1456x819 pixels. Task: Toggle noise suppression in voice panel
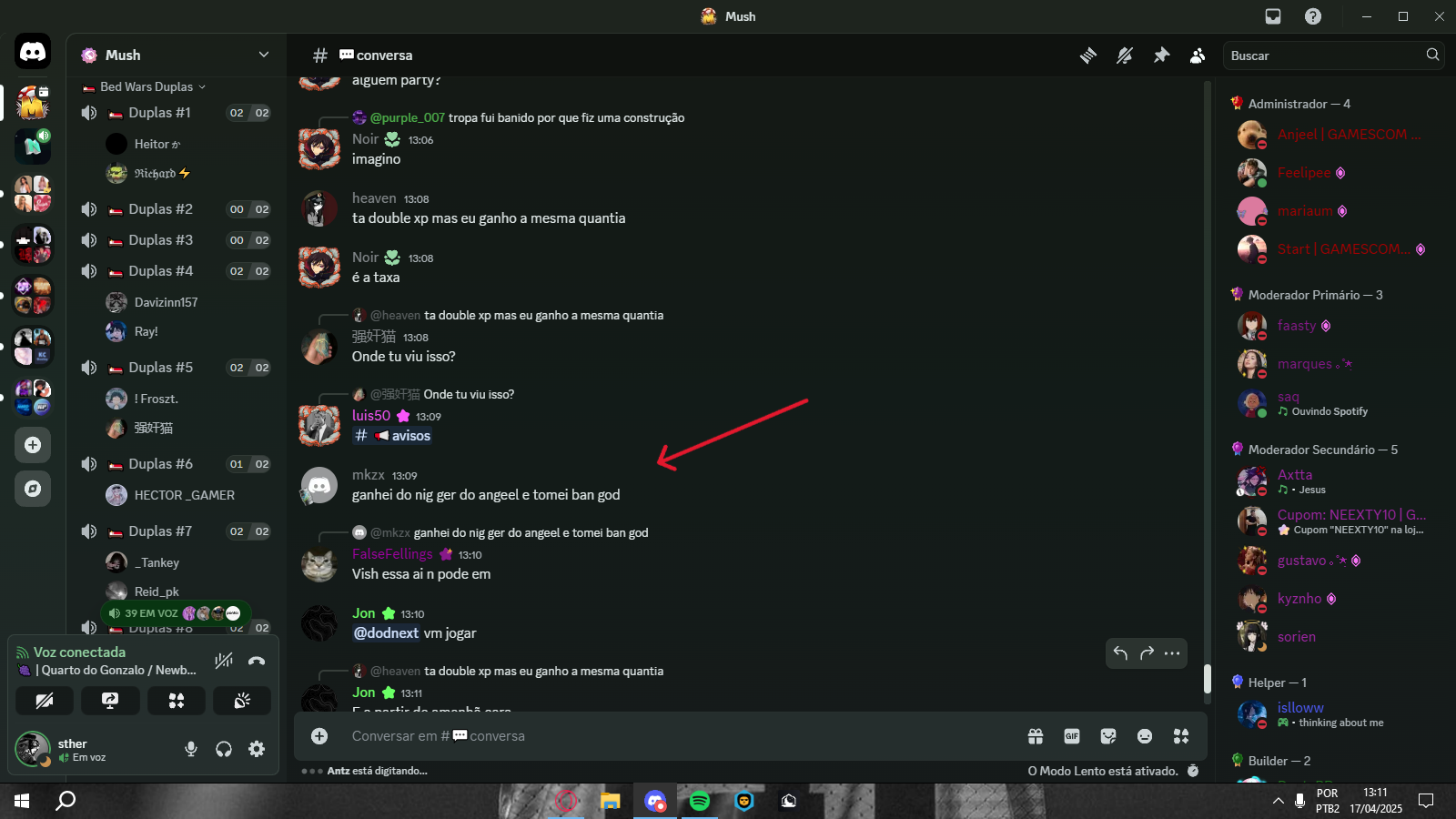pyautogui.click(x=224, y=661)
